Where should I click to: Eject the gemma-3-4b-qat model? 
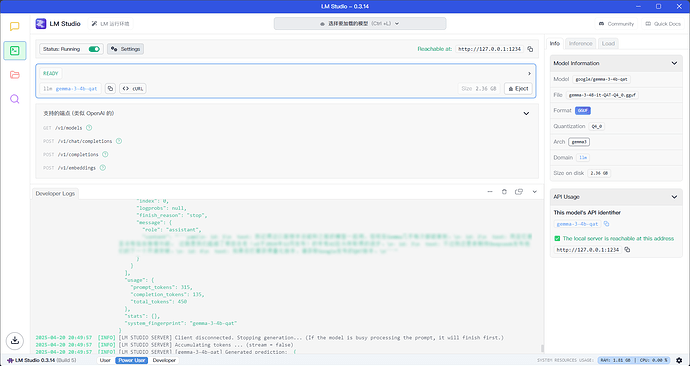[x=518, y=88]
